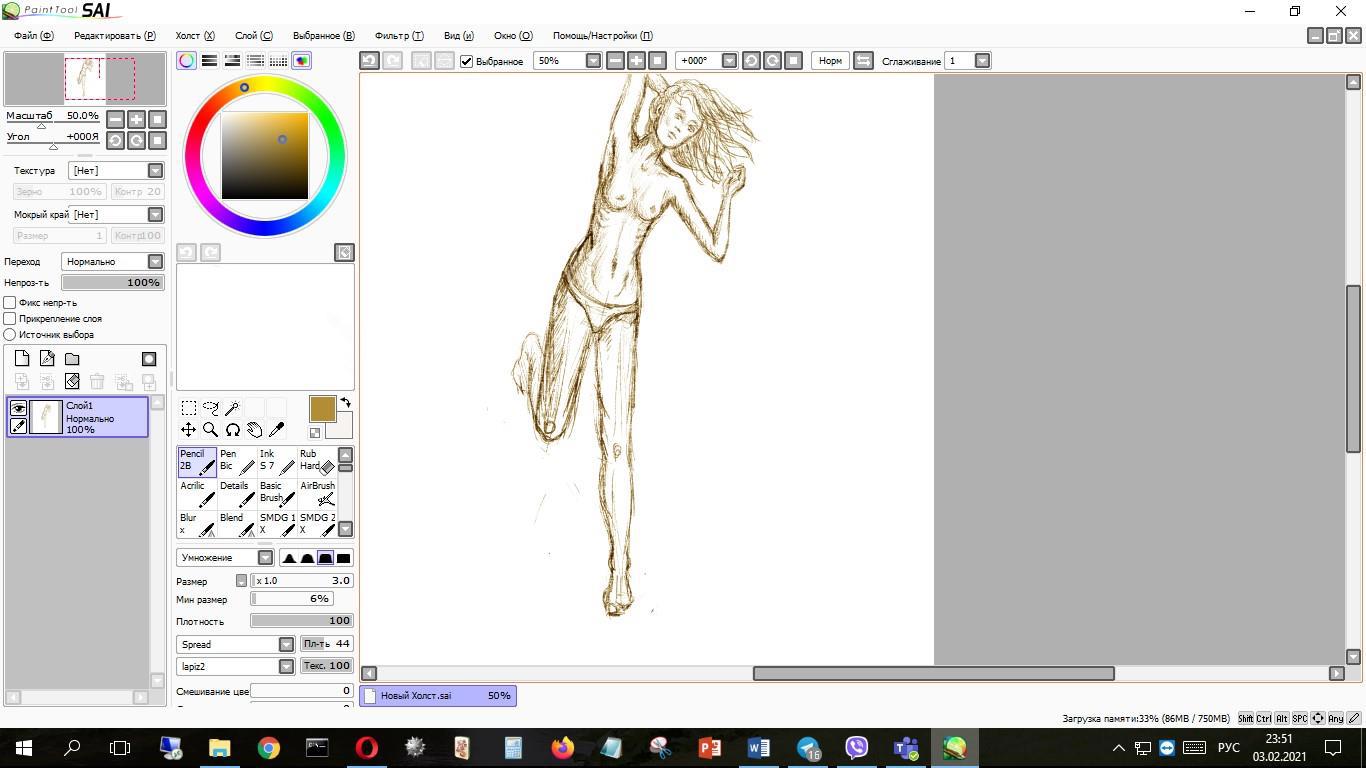The height and width of the screenshot is (768, 1366).
Task: Select the eyedropper color picker tool
Action: click(x=277, y=429)
